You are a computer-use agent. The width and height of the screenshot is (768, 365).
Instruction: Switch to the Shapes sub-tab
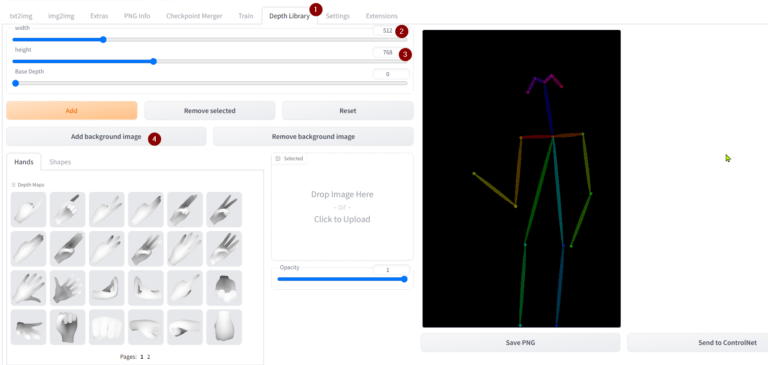pos(60,162)
